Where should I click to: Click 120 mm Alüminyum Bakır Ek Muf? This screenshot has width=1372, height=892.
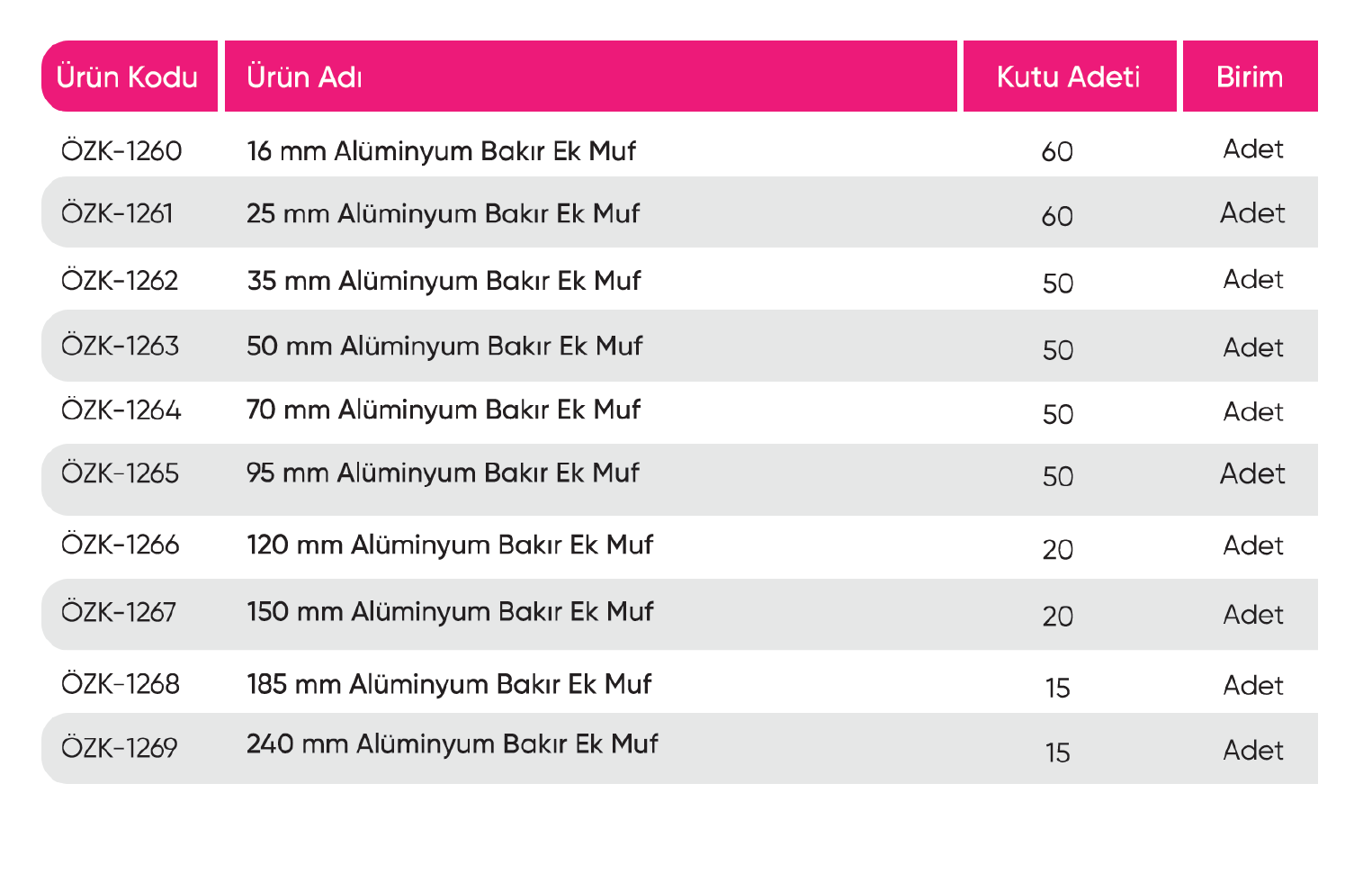[450, 545]
